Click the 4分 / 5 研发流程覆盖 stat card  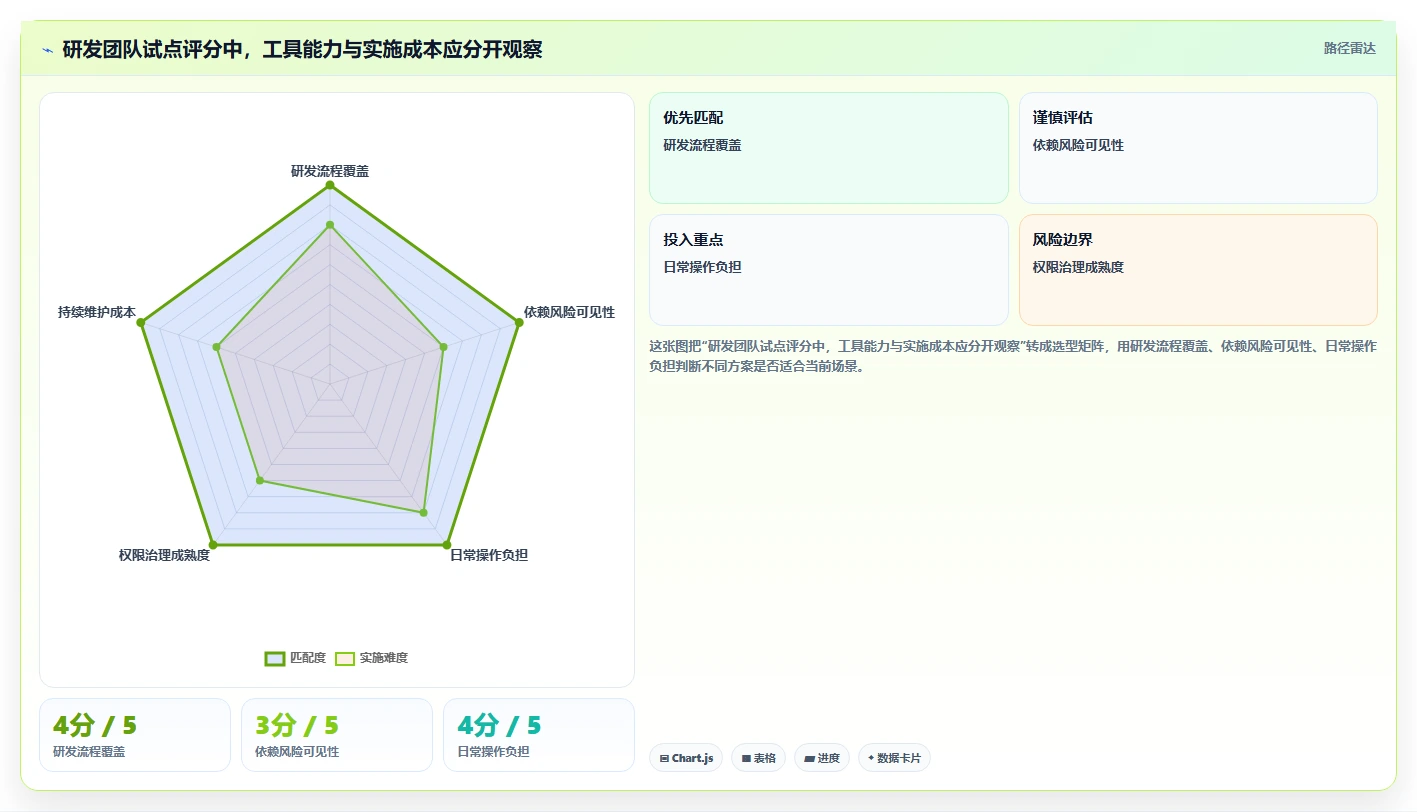pos(135,735)
